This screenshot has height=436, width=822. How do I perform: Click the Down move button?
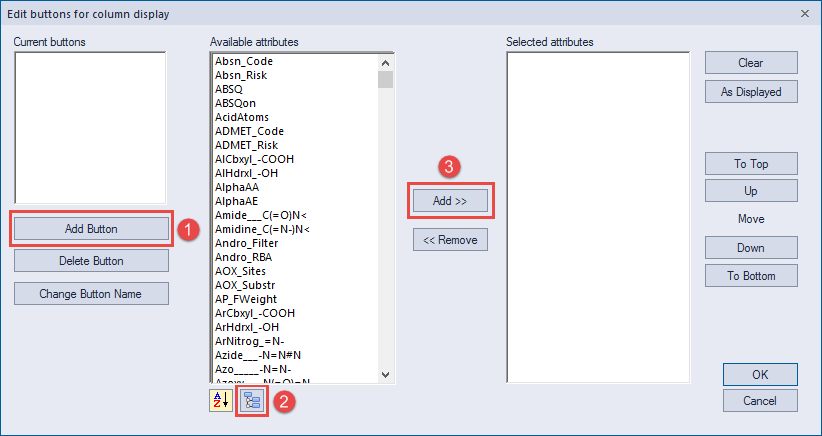(751, 248)
